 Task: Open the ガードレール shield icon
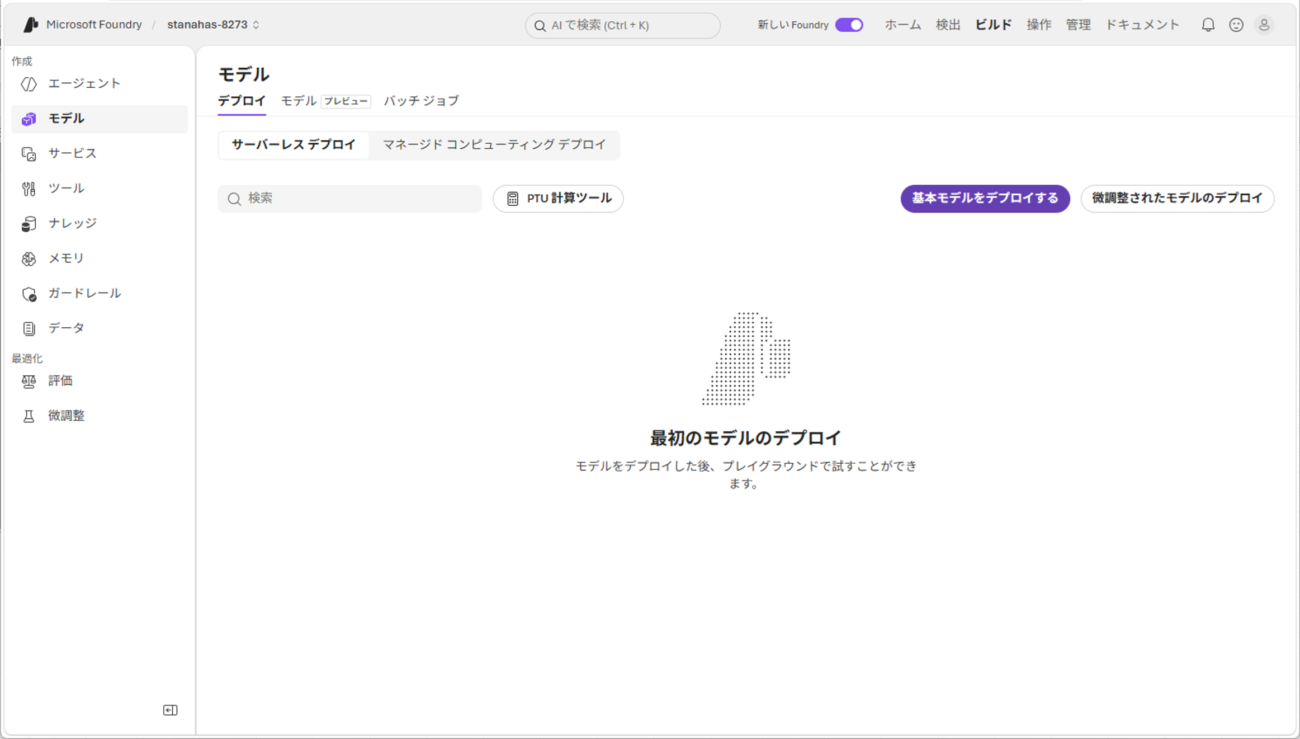point(29,294)
